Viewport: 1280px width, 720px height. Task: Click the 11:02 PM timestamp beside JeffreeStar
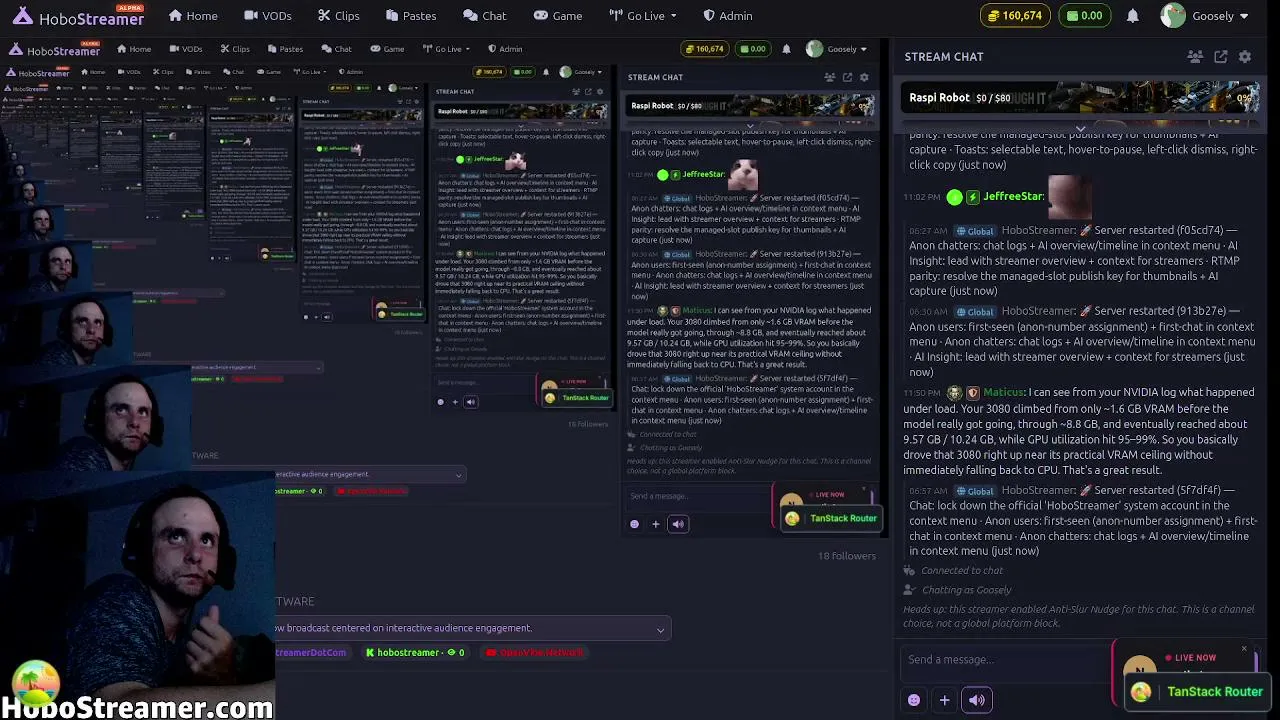[x=922, y=198]
